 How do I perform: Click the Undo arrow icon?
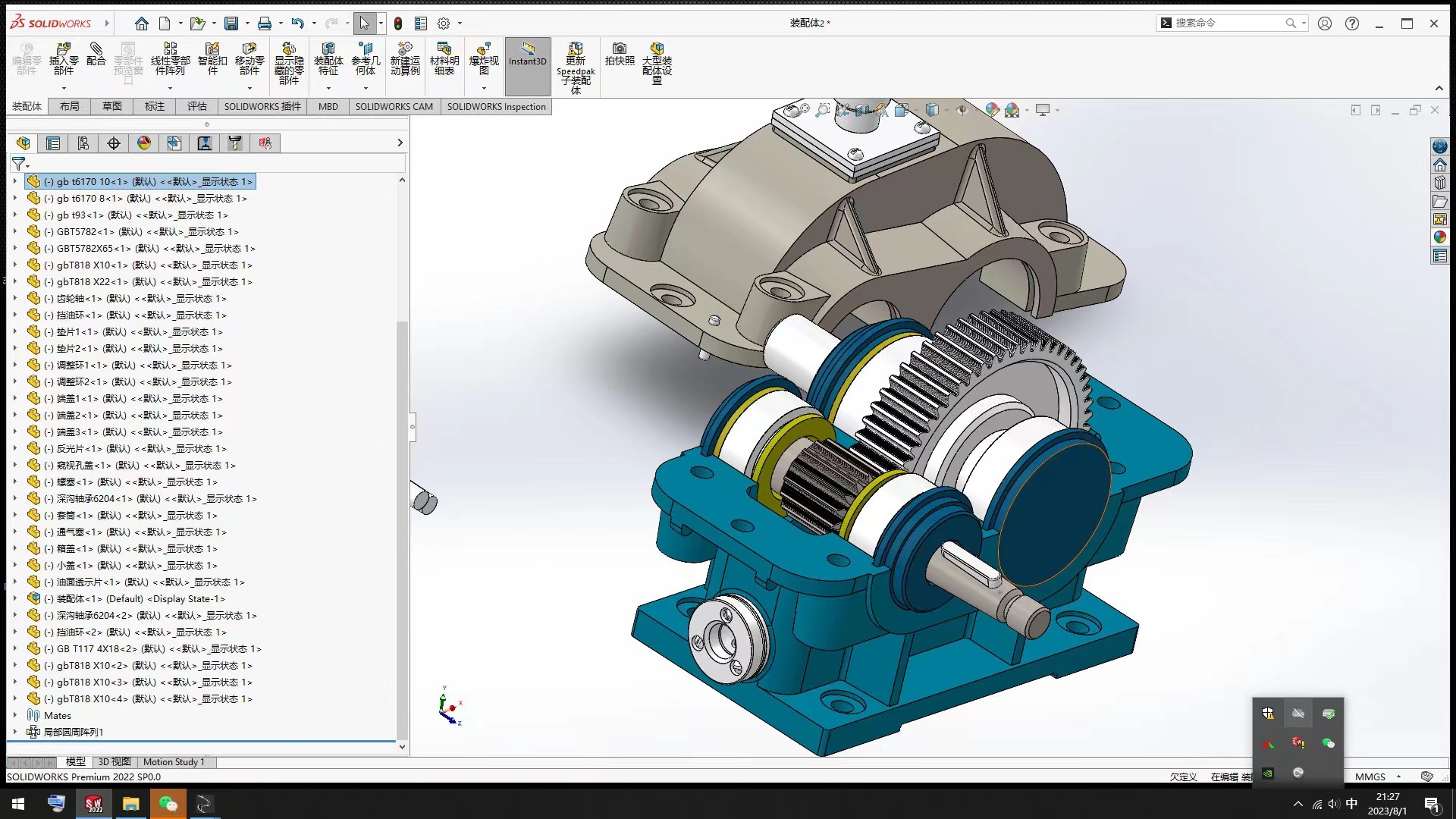[x=298, y=24]
